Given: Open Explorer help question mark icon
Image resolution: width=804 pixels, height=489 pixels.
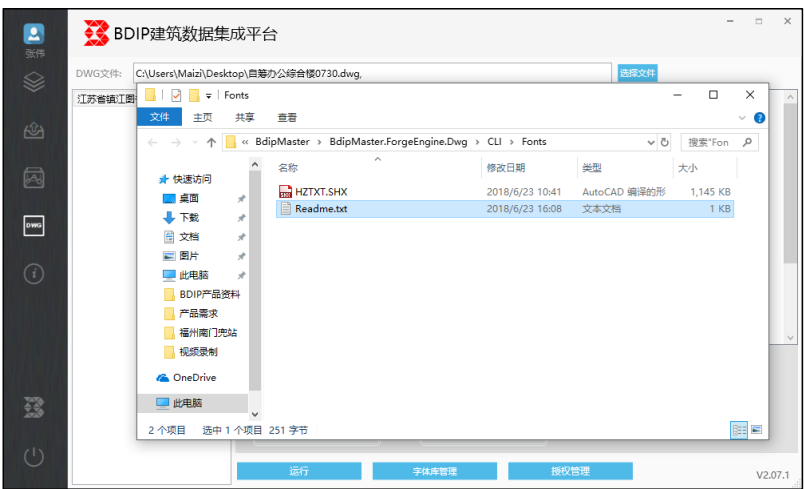Looking at the screenshot, I should tap(759, 118).
